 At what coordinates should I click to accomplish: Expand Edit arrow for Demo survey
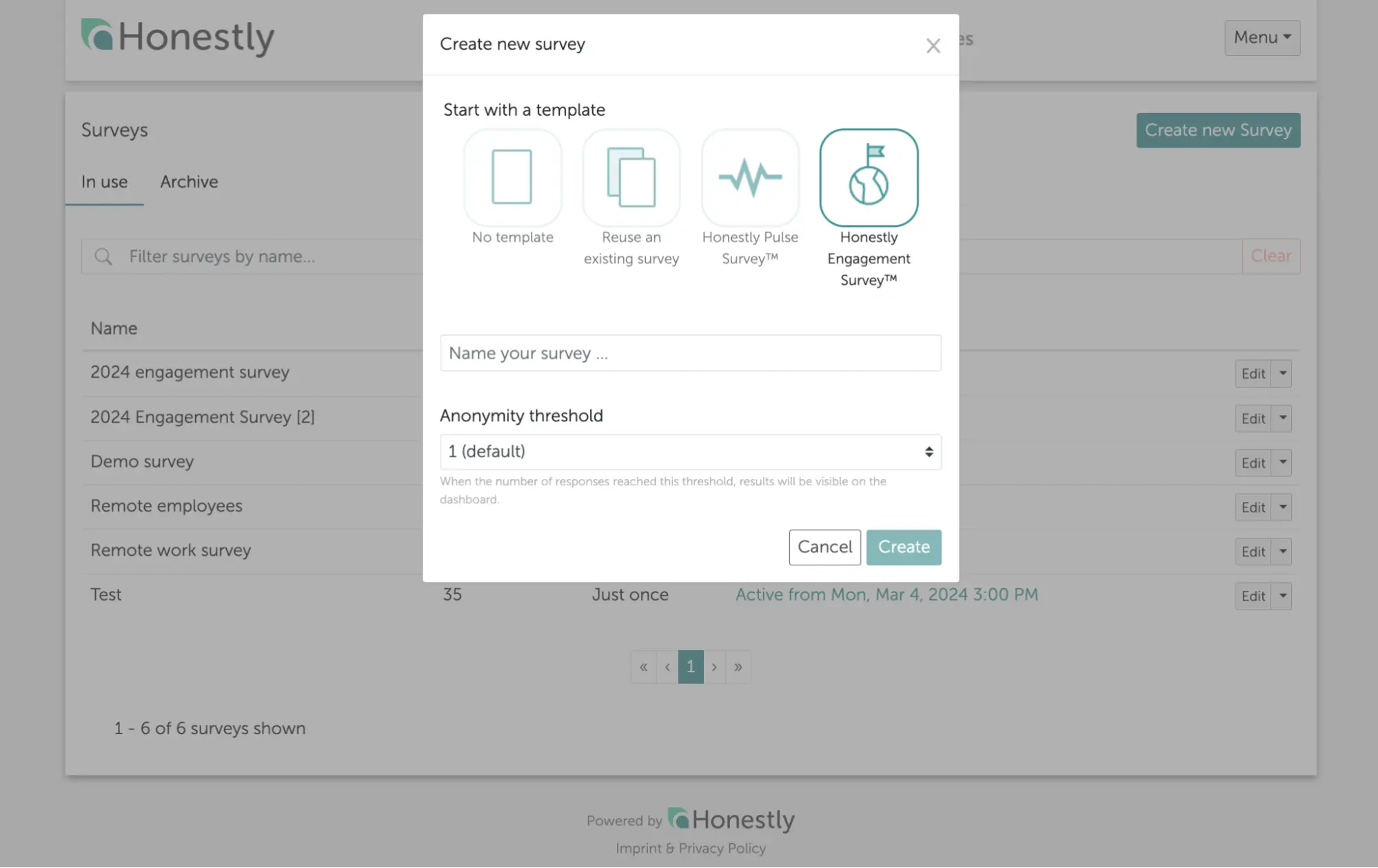click(x=1282, y=463)
